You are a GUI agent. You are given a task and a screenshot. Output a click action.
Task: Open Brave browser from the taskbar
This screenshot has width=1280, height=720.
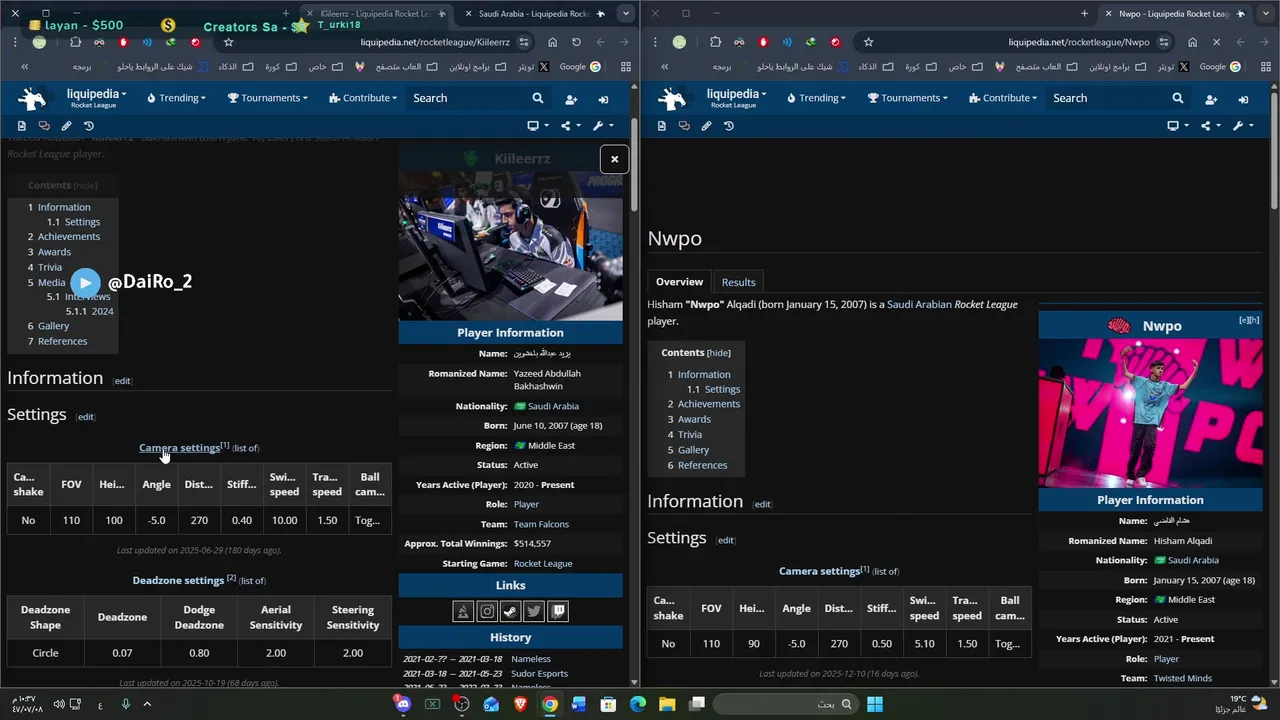click(x=520, y=704)
